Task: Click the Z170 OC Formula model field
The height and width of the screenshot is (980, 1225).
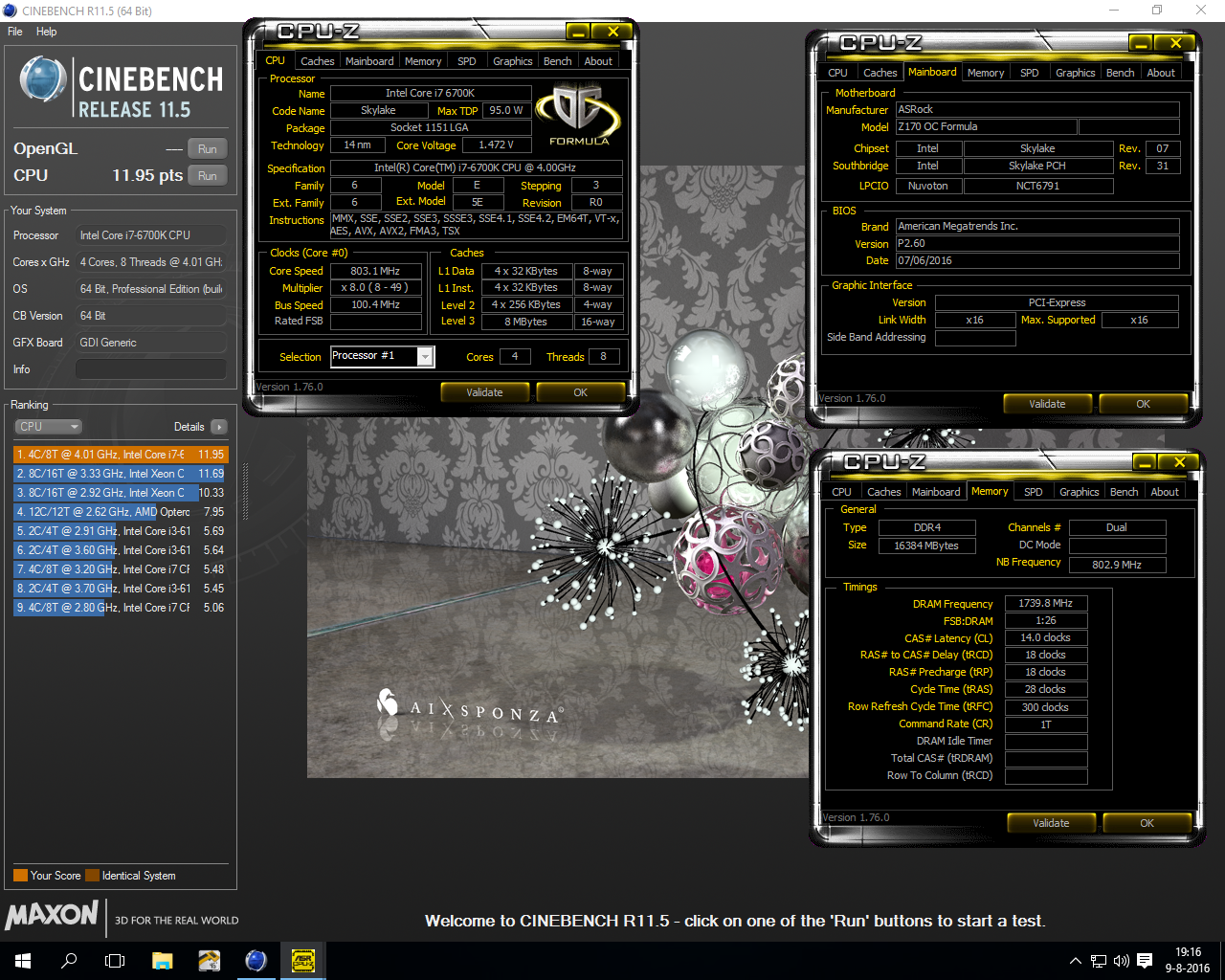Action: pyautogui.click(x=986, y=126)
